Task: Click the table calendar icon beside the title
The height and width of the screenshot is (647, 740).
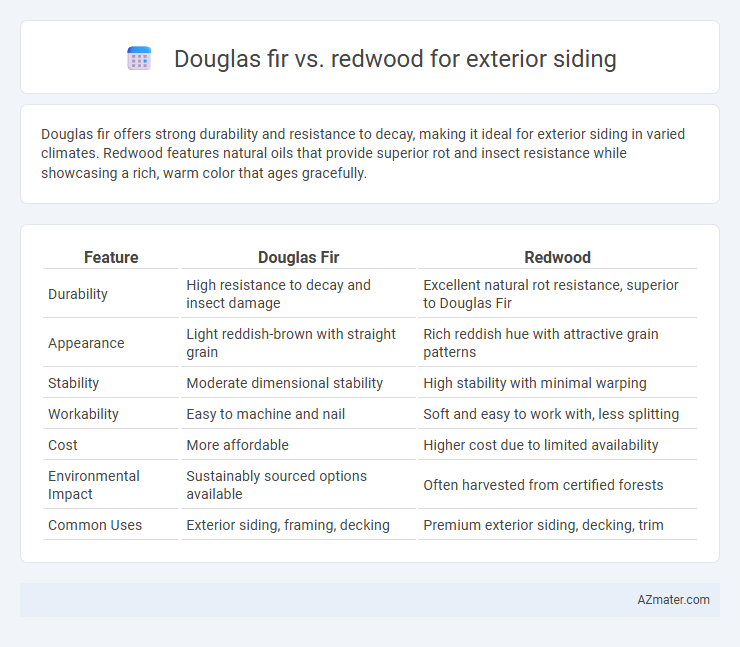Action: pyautogui.click(x=139, y=59)
